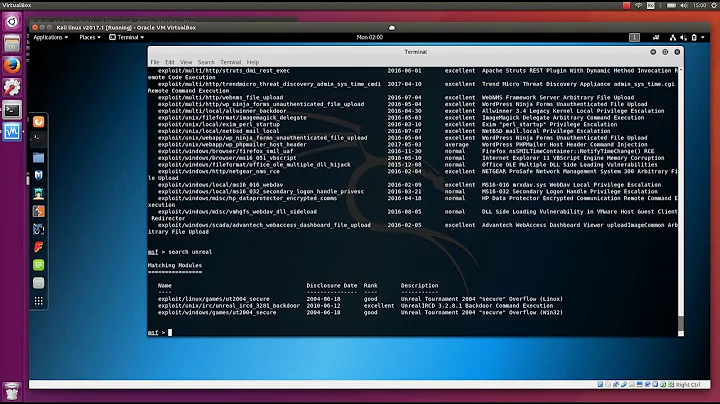The width and height of the screenshot is (720, 404).
Task: Open the Places menu in Kali
Action: pyautogui.click(x=90, y=38)
